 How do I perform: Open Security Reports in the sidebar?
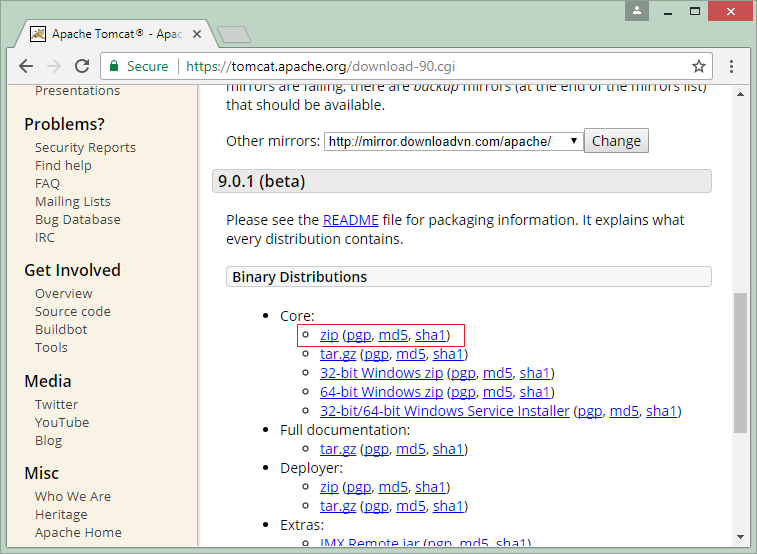click(x=85, y=148)
